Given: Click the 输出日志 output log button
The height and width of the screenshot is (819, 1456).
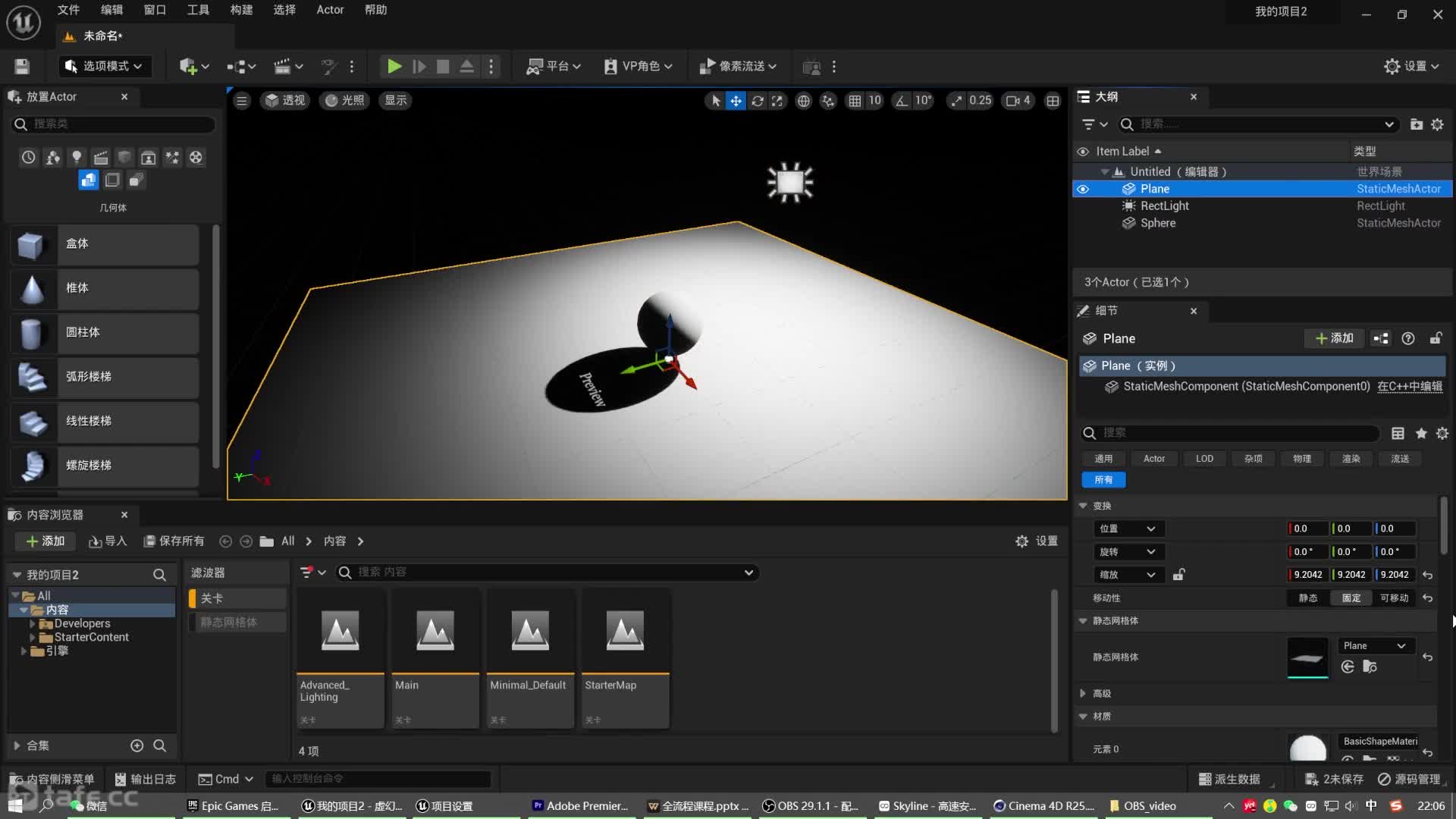Looking at the screenshot, I should pos(145,780).
